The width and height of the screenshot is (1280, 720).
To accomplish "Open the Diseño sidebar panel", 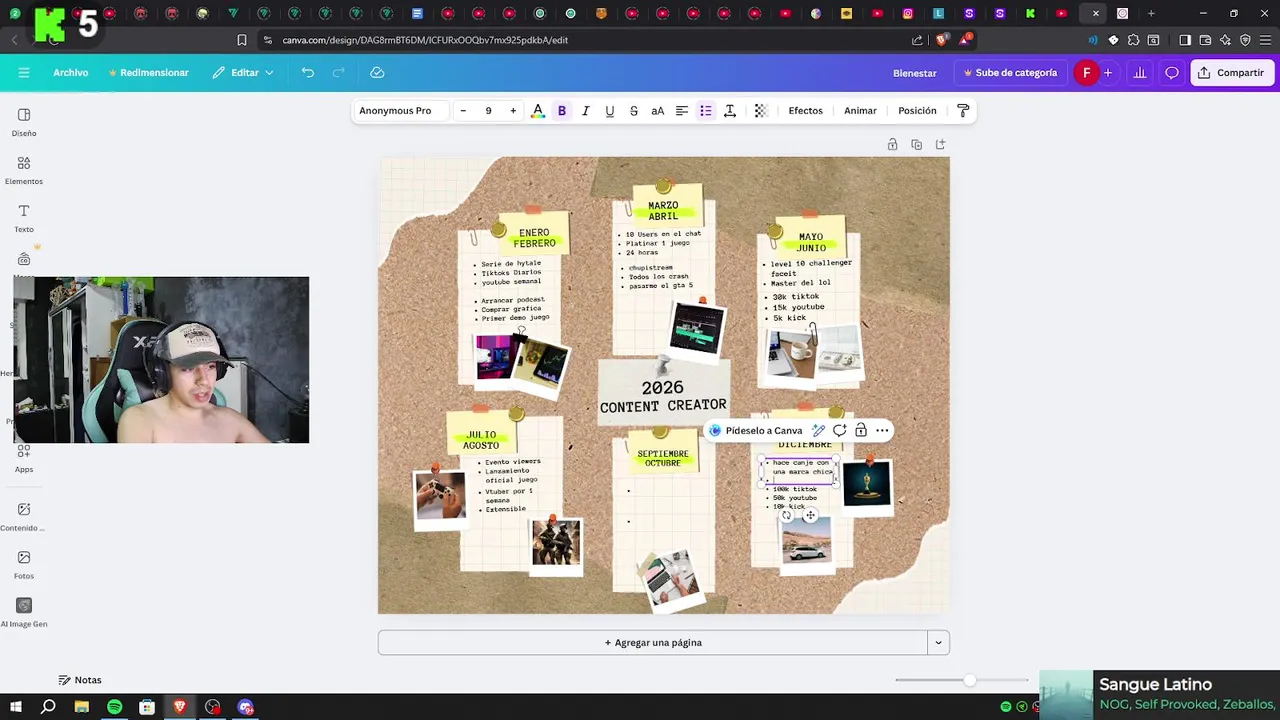I will click(24, 122).
